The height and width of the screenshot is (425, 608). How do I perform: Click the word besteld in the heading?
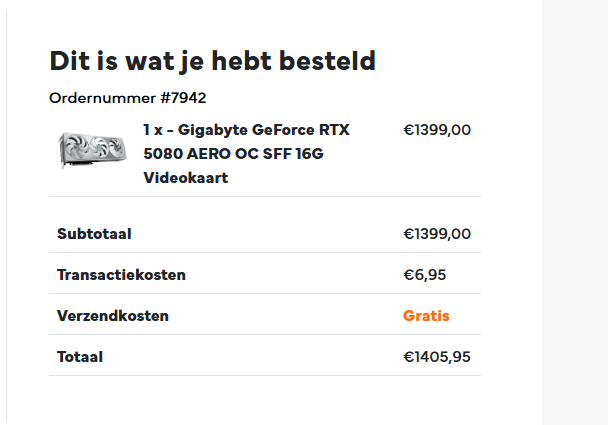click(x=327, y=61)
